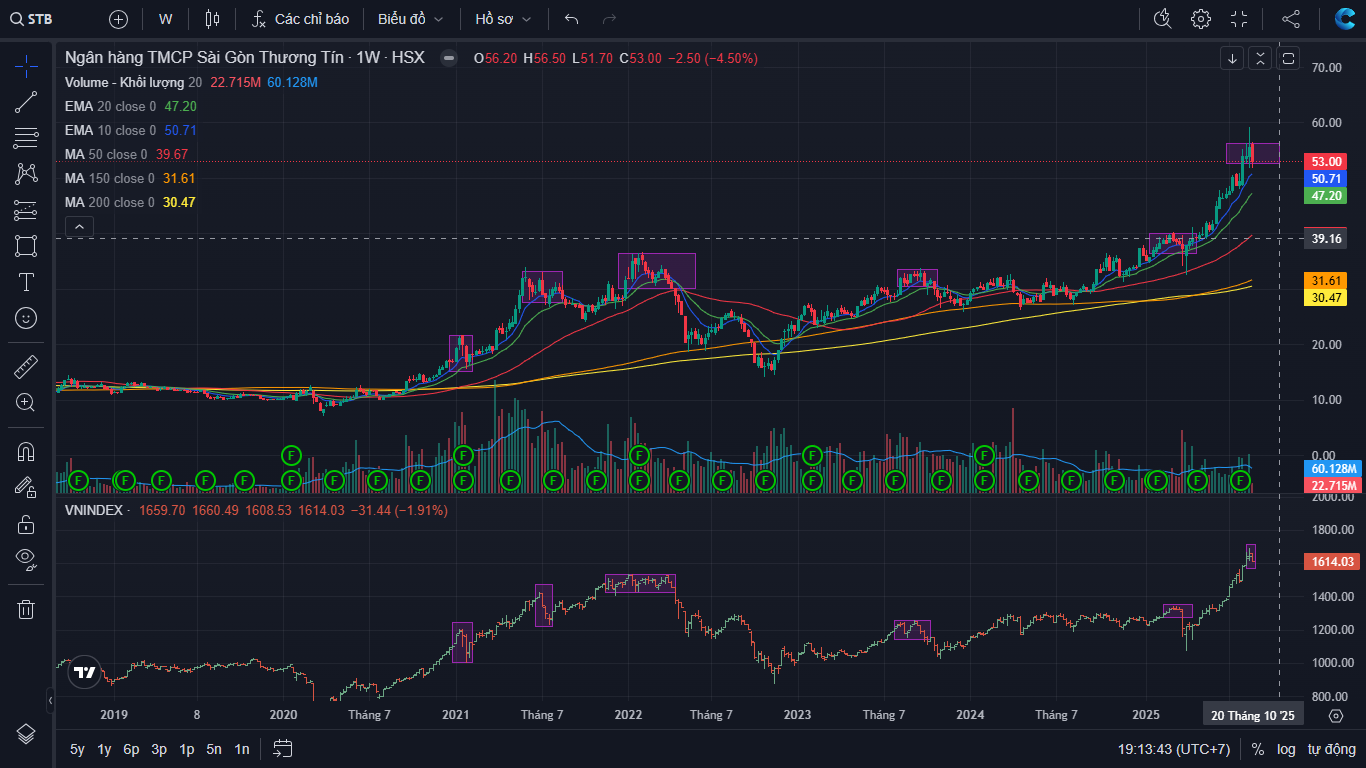Viewport: 1366px width, 768px height.
Task: Collapse the indicator legend chevron
Action: click(80, 227)
